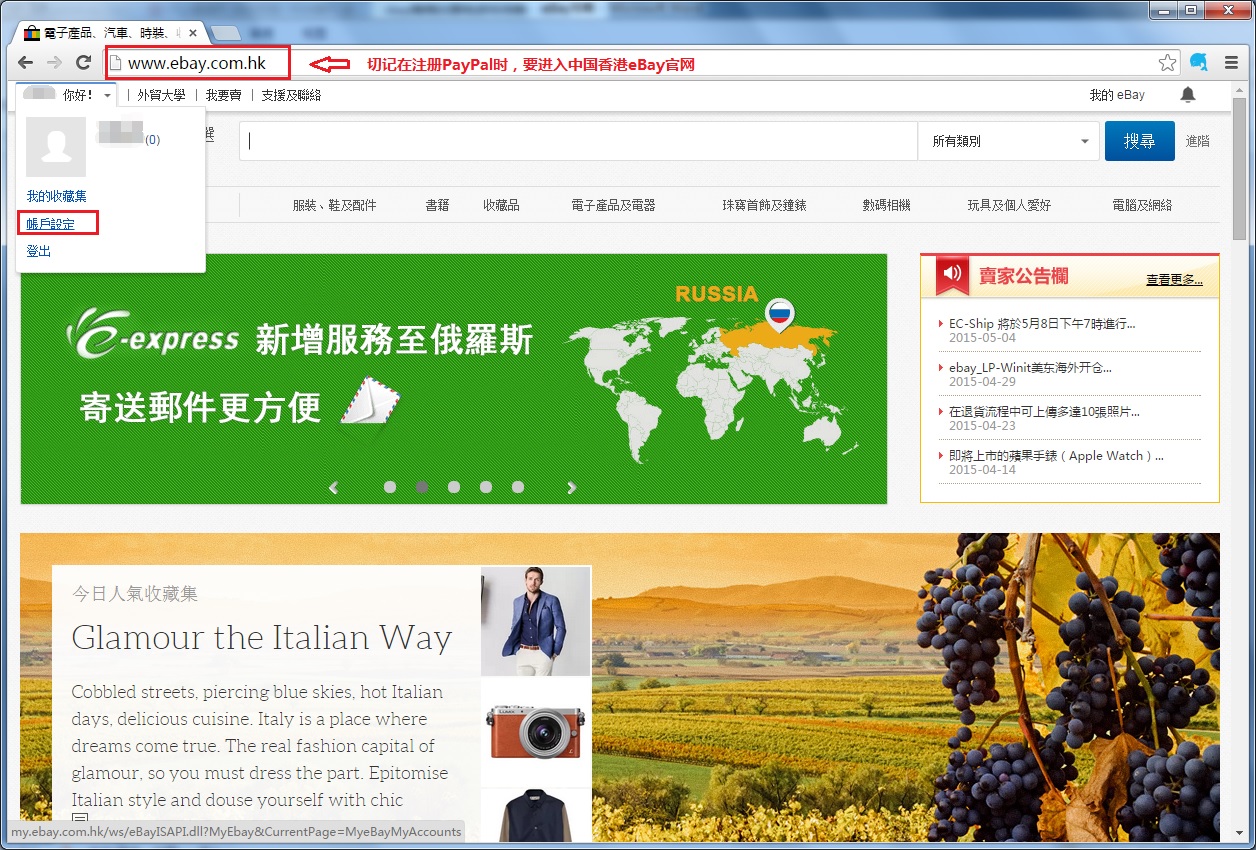
Task: Browse the 玩具及個人愛好 category
Action: pos(1009,205)
